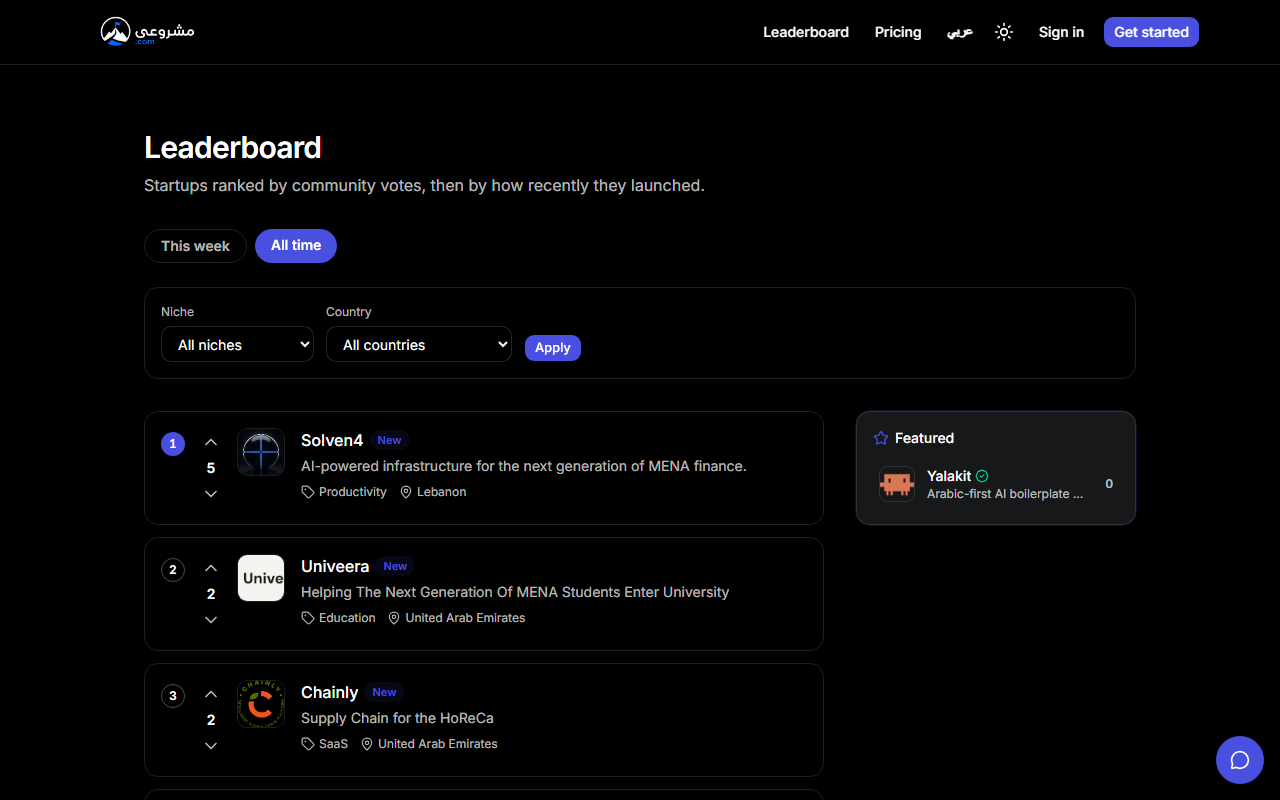Click the Yalakit vote count 0
This screenshot has width=1280, height=800.
click(x=1109, y=484)
